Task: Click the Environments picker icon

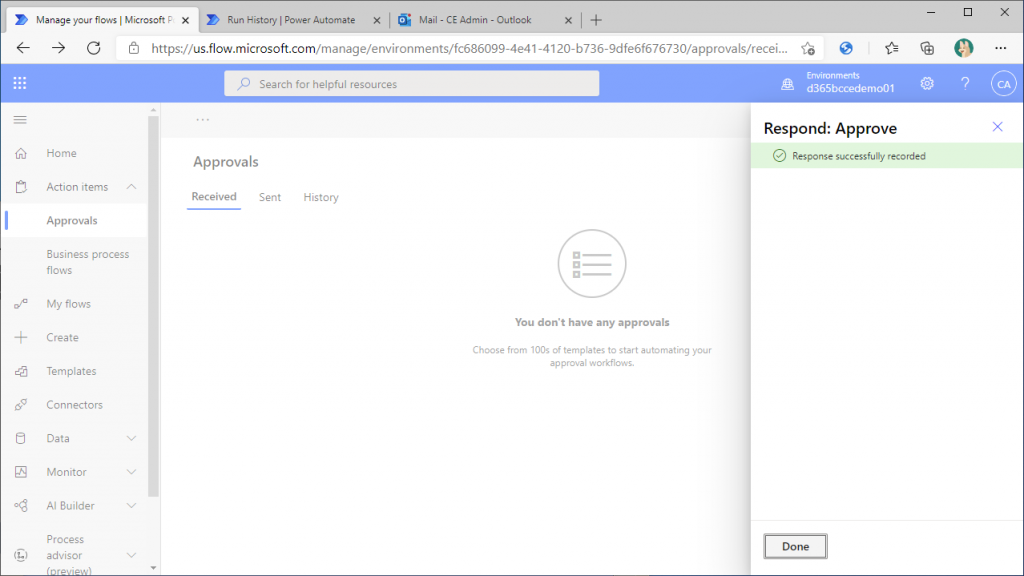Action: pyautogui.click(x=788, y=84)
